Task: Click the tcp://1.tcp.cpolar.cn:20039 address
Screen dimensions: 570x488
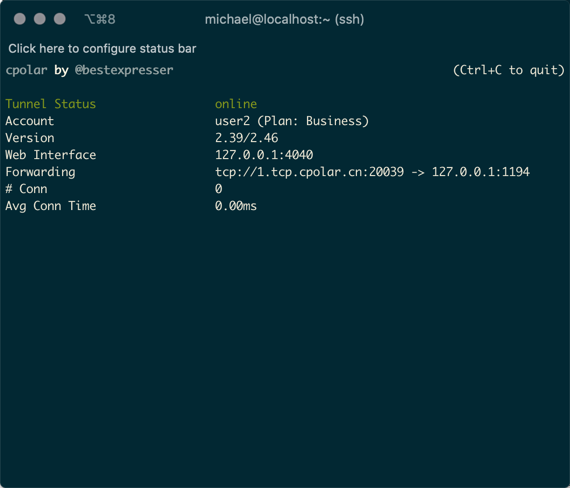Action: coord(309,172)
